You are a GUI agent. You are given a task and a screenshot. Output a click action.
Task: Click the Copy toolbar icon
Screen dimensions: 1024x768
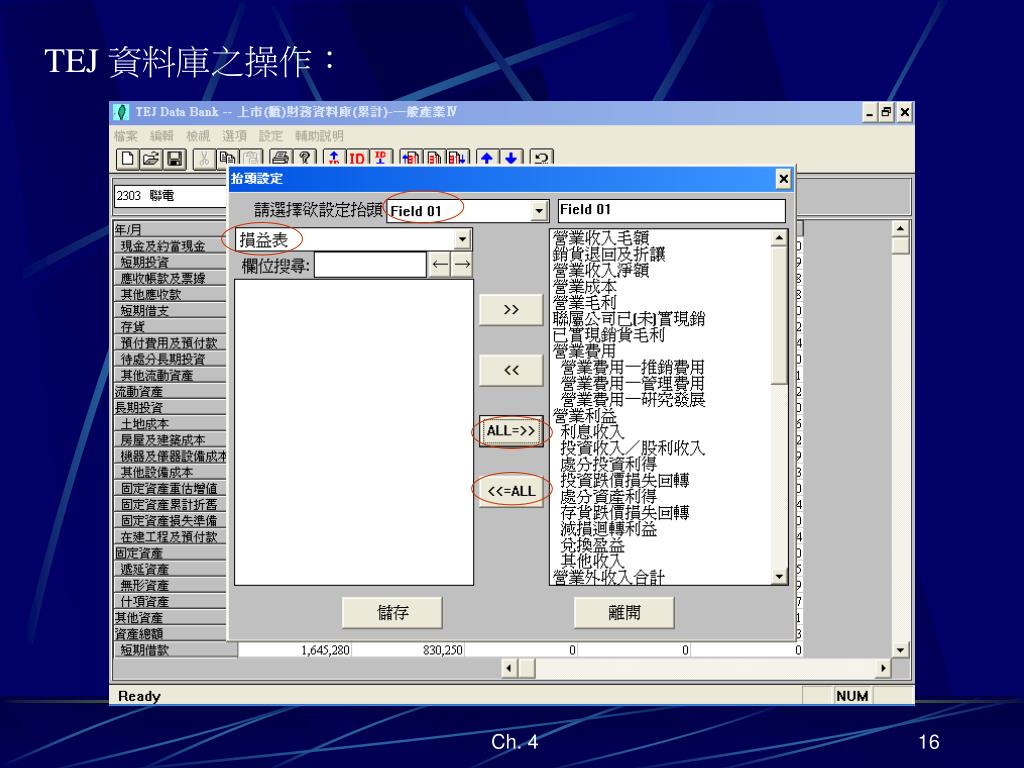coord(227,158)
